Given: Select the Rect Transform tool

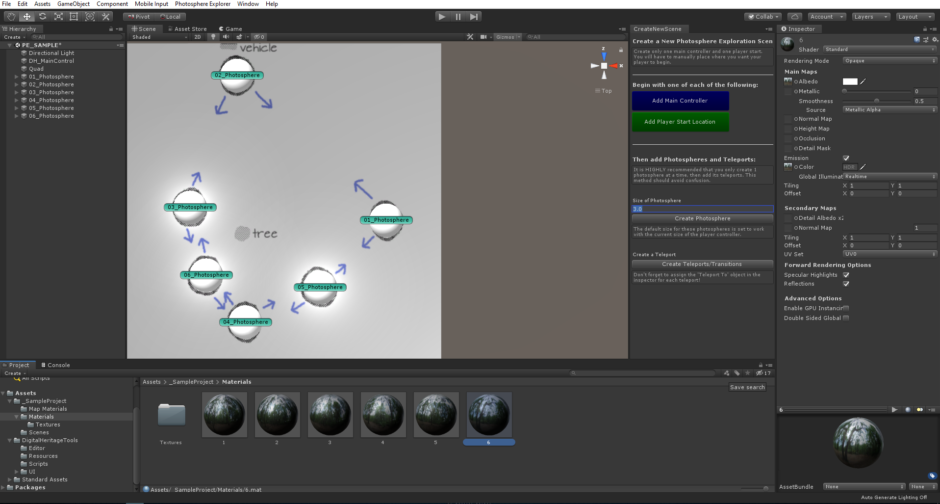Looking at the screenshot, I should tap(74, 17).
